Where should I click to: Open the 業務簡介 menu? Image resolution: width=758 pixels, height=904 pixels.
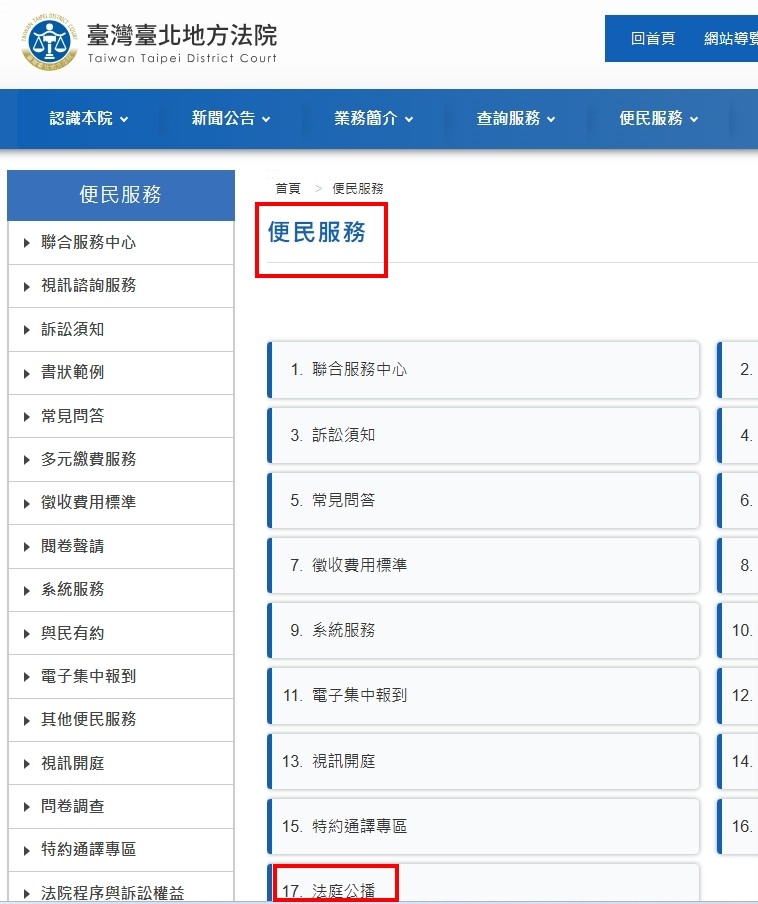pos(373,118)
